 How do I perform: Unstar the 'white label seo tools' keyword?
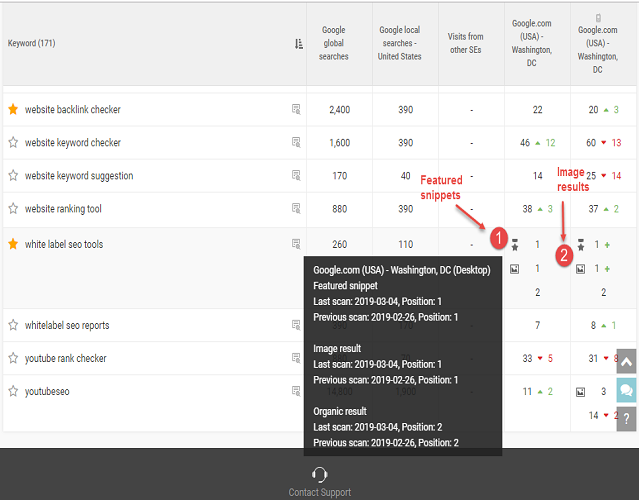point(13,244)
